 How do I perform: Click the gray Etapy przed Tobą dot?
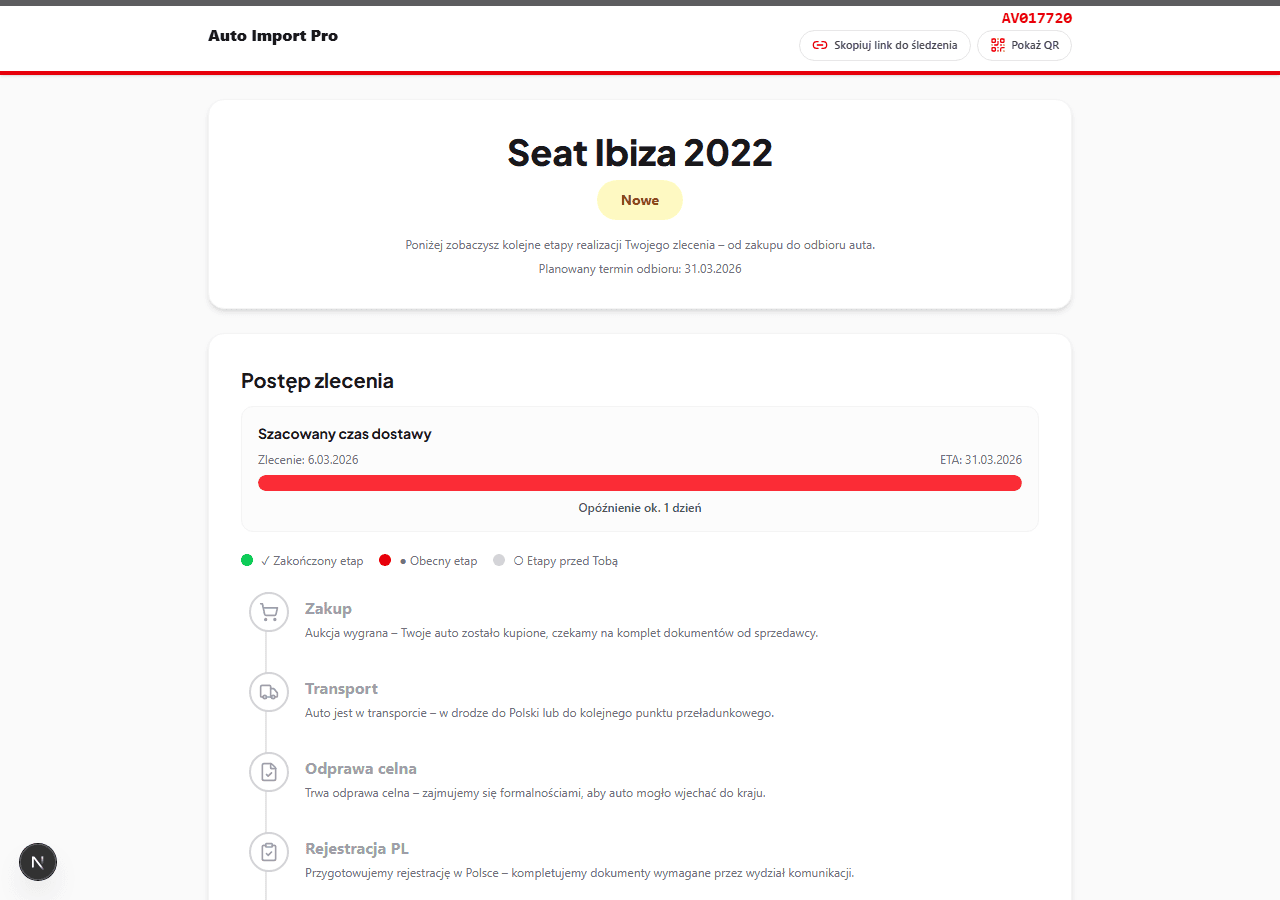click(x=499, y=560)
